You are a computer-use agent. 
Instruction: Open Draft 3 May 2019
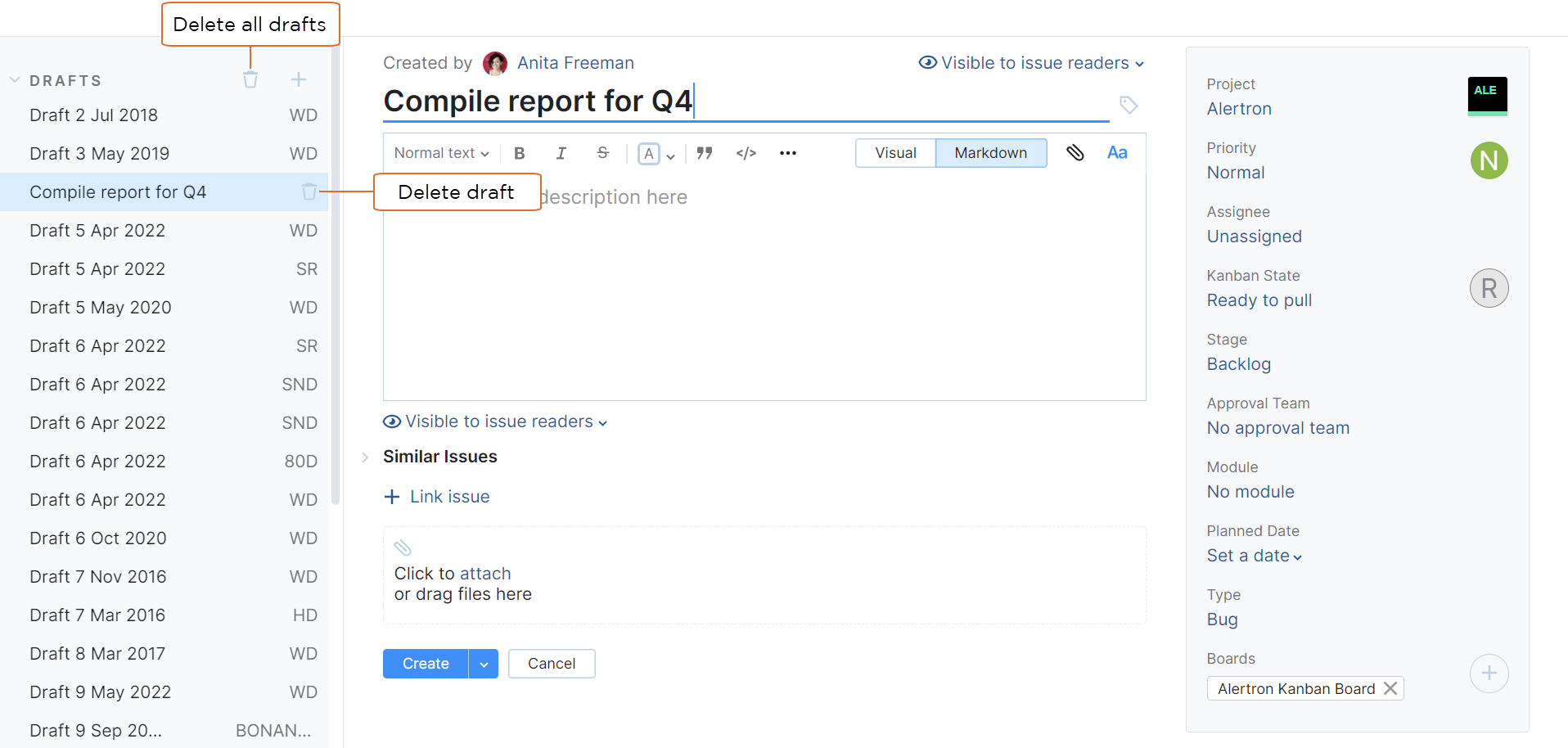pos(164,154)
